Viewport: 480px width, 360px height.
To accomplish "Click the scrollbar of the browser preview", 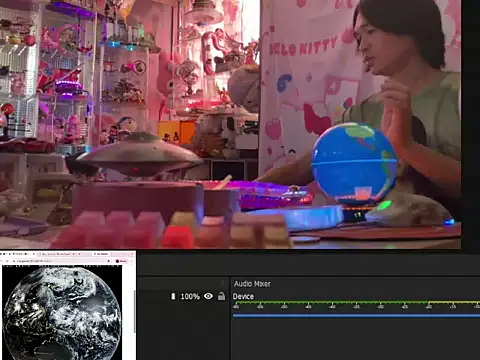I will [135, 312].
